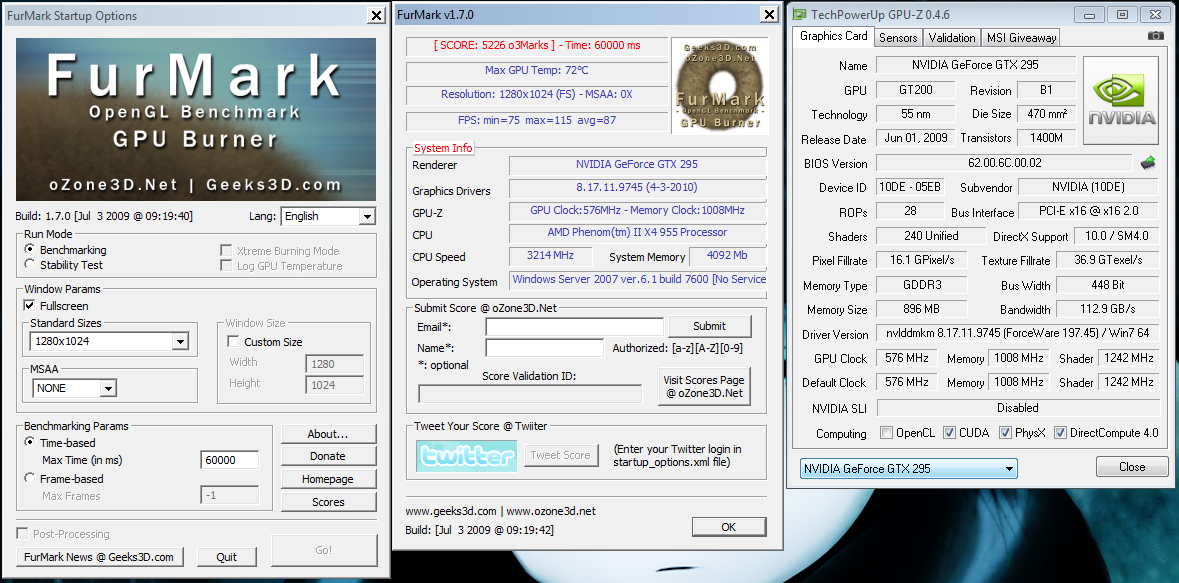
Task: Click the Quit button
Action: 226,557
